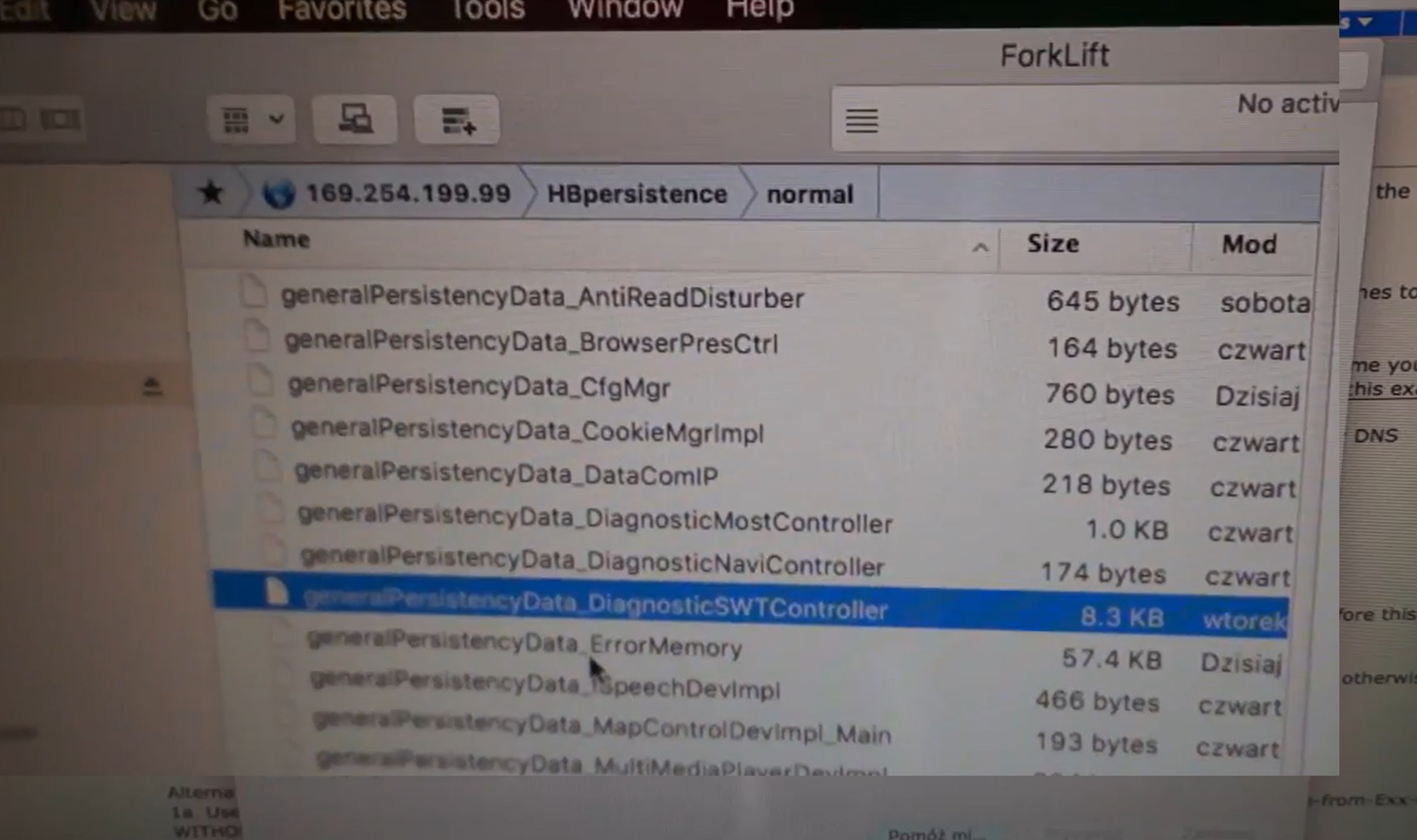Image resolution: width=1417 pixels, height=840 pixels.
Task: Open the Tools menu
Action: (487, 9)
